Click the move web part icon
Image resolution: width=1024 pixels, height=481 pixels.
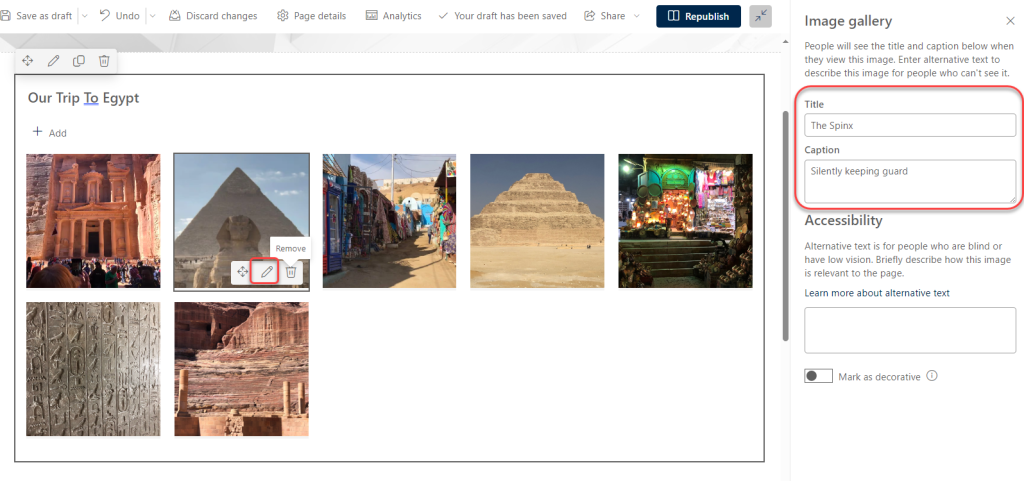coord(28,61)
